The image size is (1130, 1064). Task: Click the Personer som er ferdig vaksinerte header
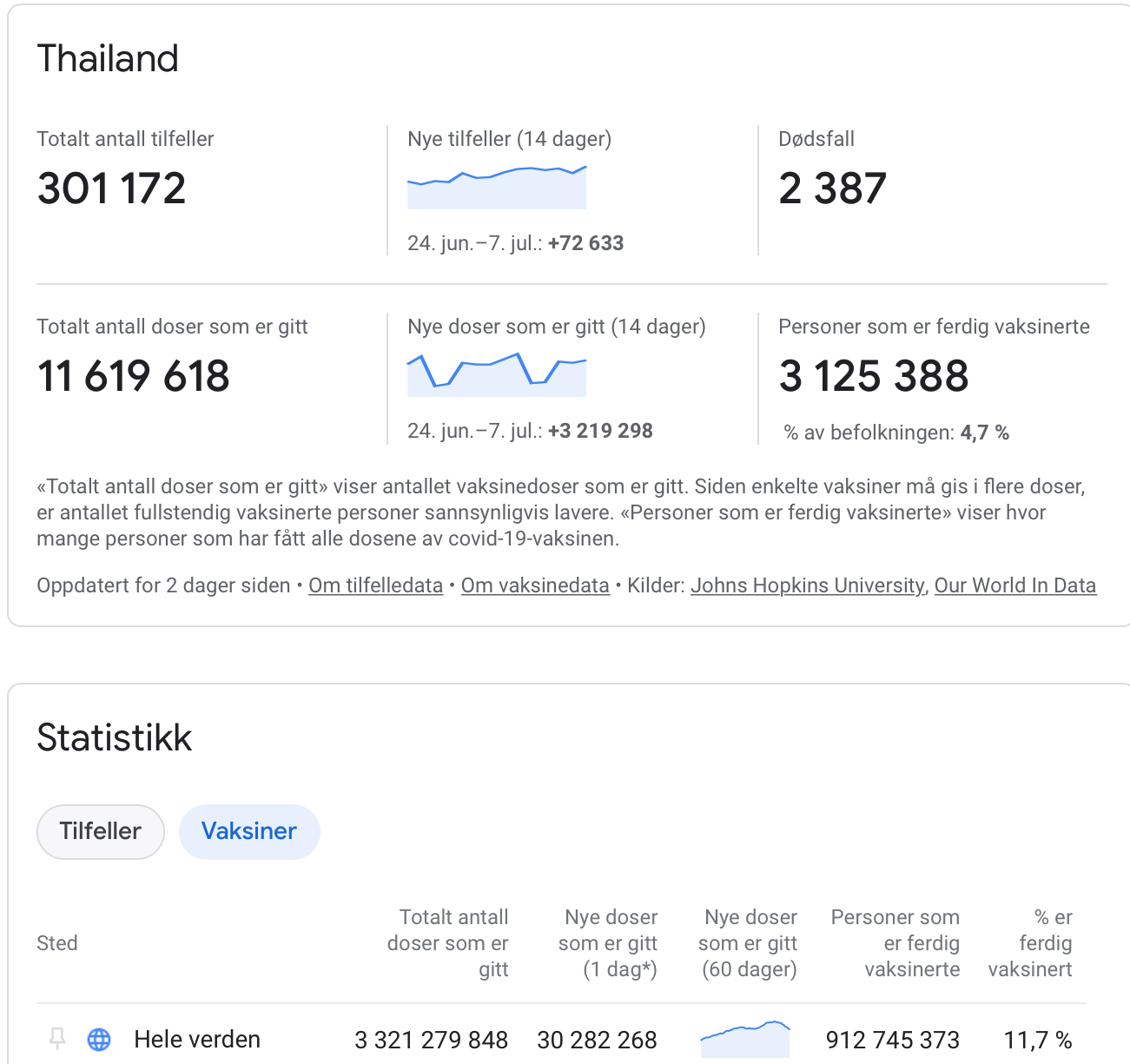pyautogui.click(x=895, y=943)
